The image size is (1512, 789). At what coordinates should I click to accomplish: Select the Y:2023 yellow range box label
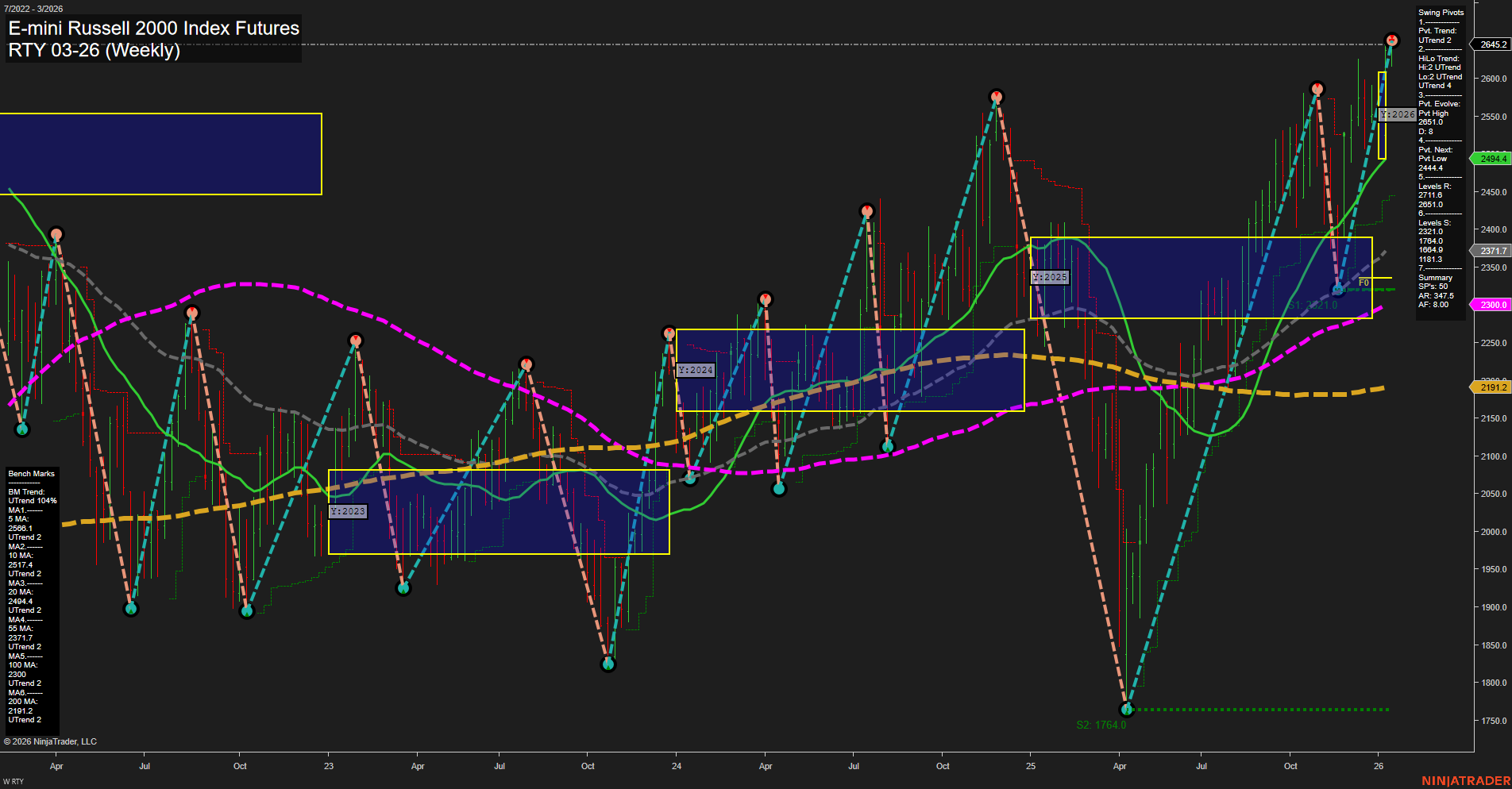pos(348,511)
